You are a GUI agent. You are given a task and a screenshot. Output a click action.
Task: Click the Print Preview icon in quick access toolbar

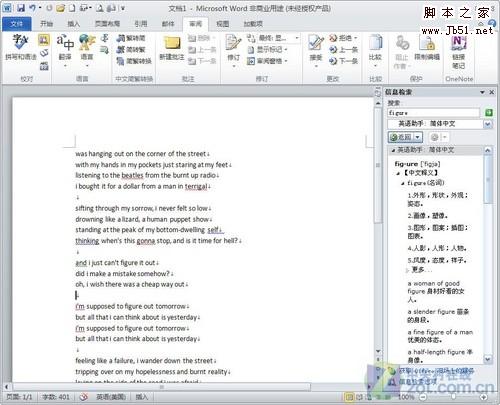(99, 8)
